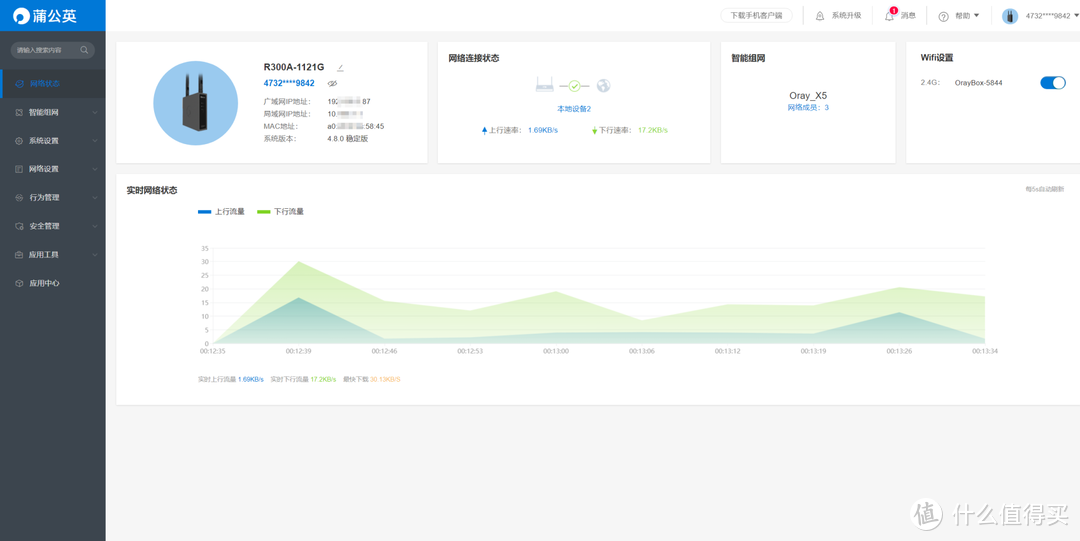This screenshot has height=541, width=1080.
Task: Open the account 4732****9842 dropdown menu
Action: [x=1043, y=16]
